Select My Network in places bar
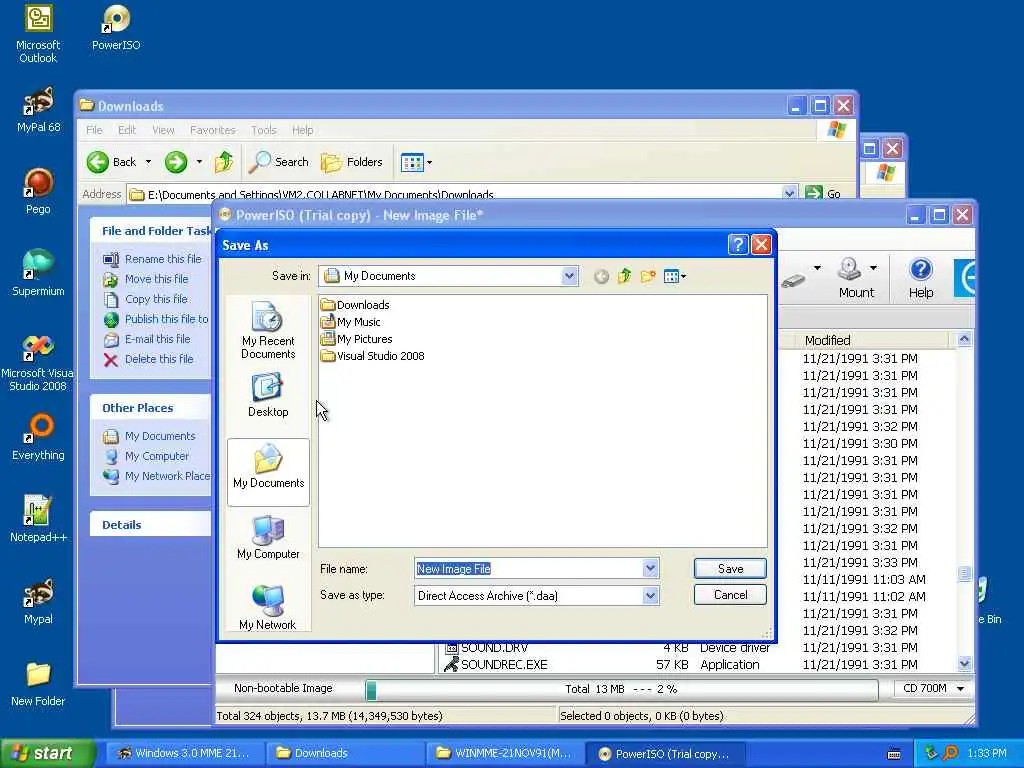Image resolution: width=1024 pixels, height=768 pixels. 268,607
